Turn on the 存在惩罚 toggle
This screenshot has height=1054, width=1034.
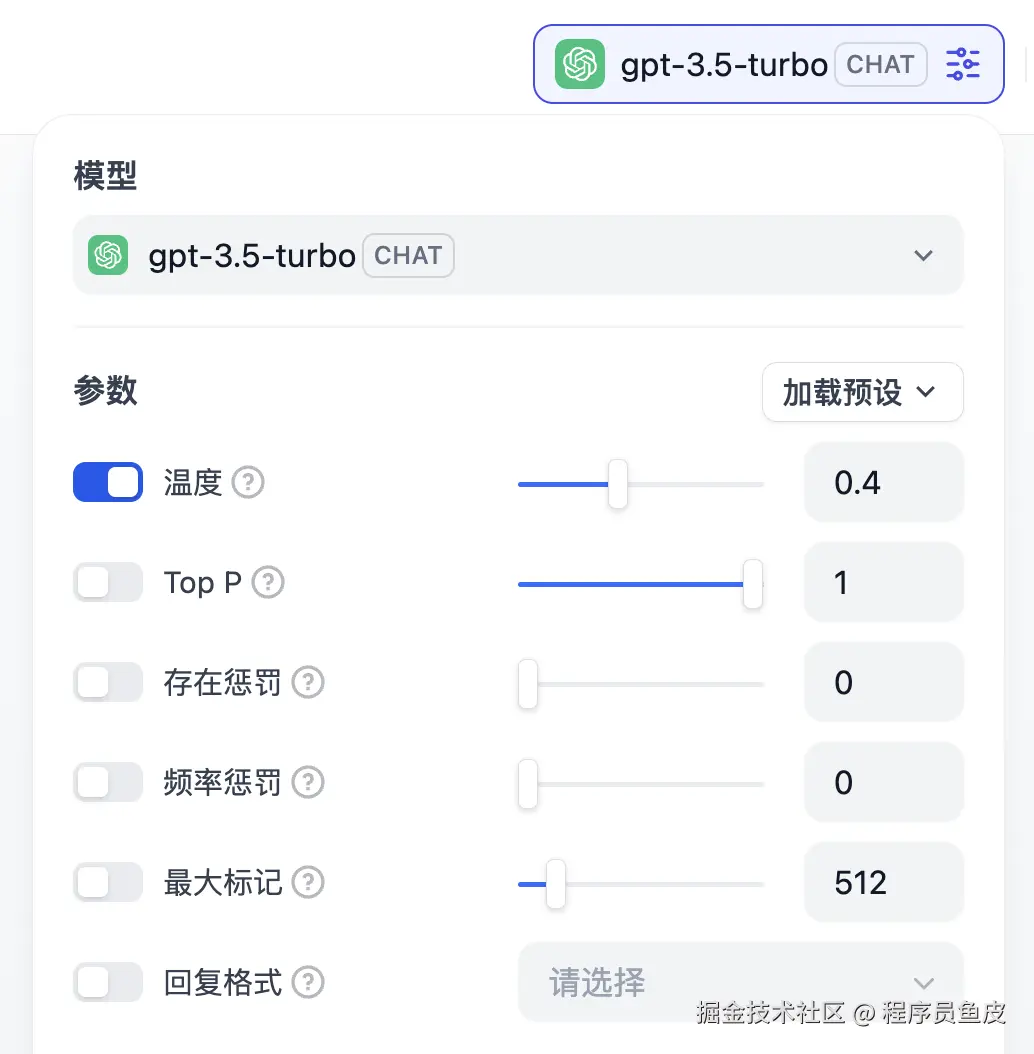point(108,683)
